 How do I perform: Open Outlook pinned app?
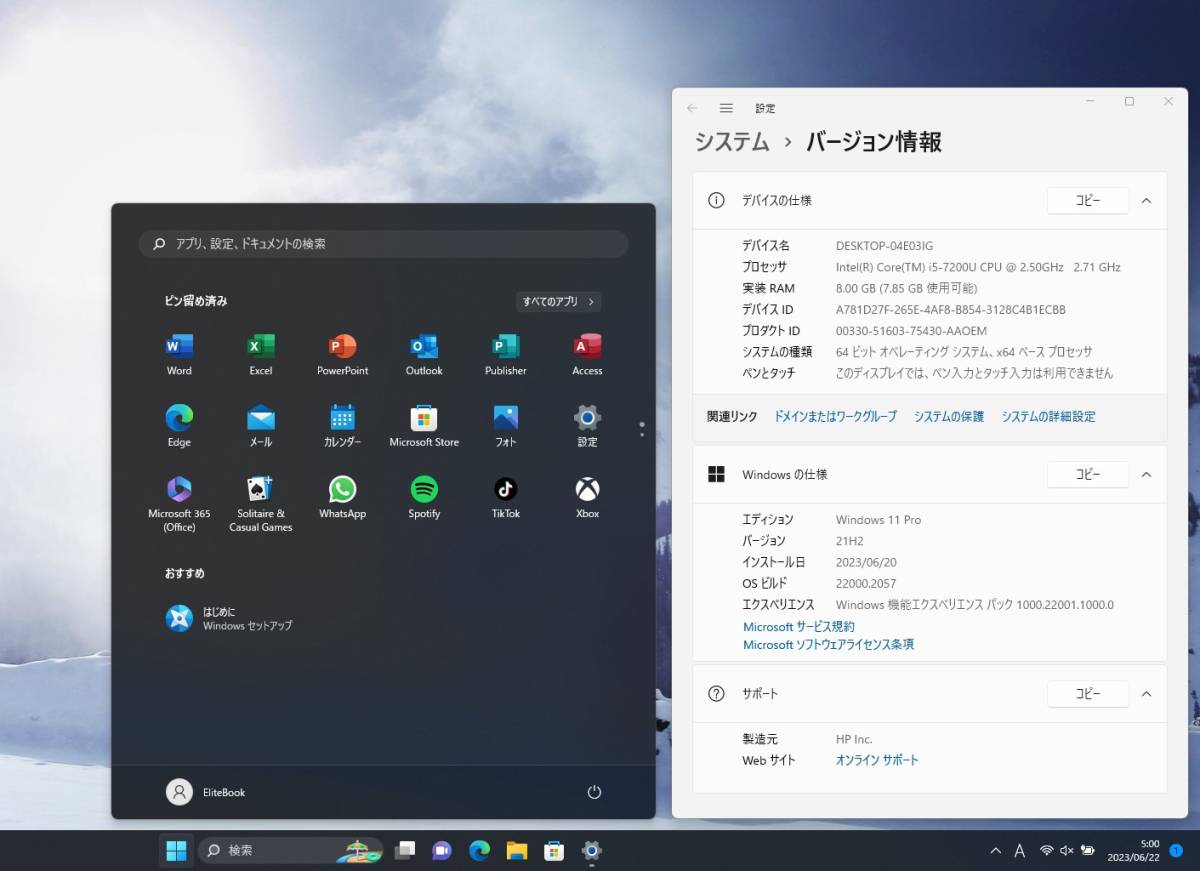tap(424, 354)
